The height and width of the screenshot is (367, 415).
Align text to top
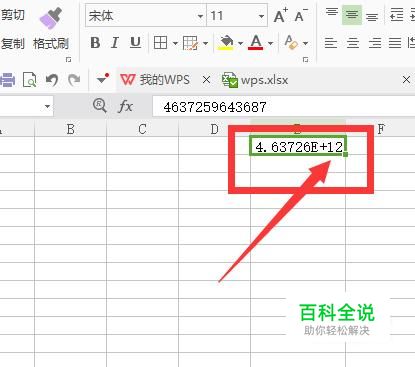pos(332,13)
